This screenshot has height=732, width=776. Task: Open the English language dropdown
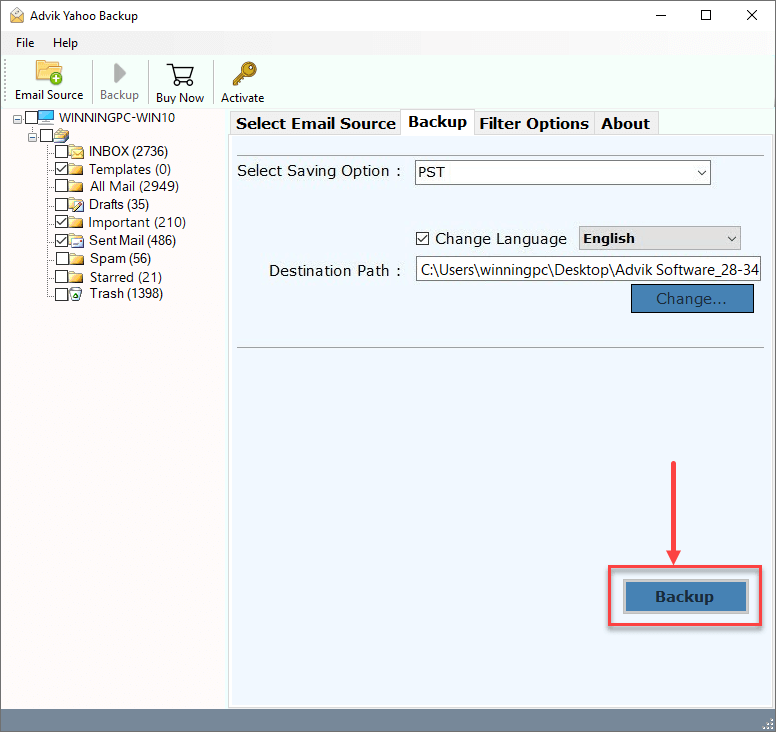(x=660, y=239)
